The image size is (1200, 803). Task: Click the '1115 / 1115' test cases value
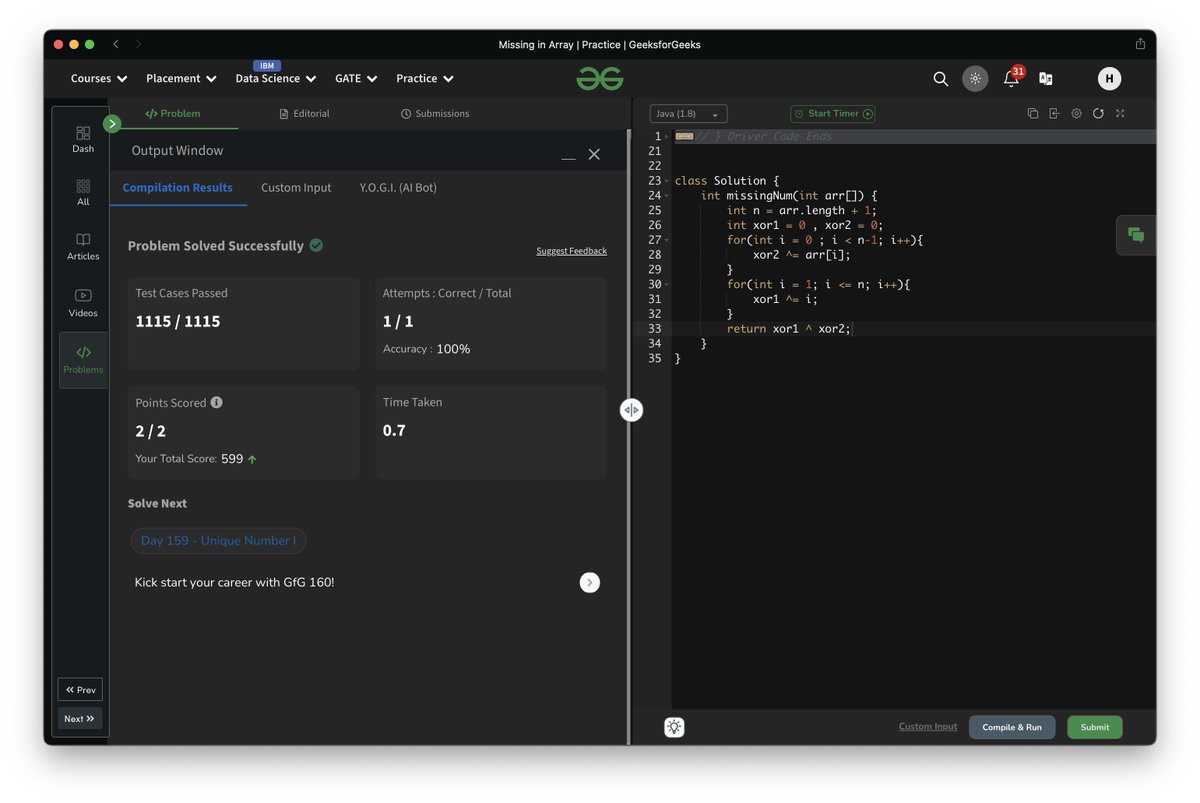click(x=178, y=321)
